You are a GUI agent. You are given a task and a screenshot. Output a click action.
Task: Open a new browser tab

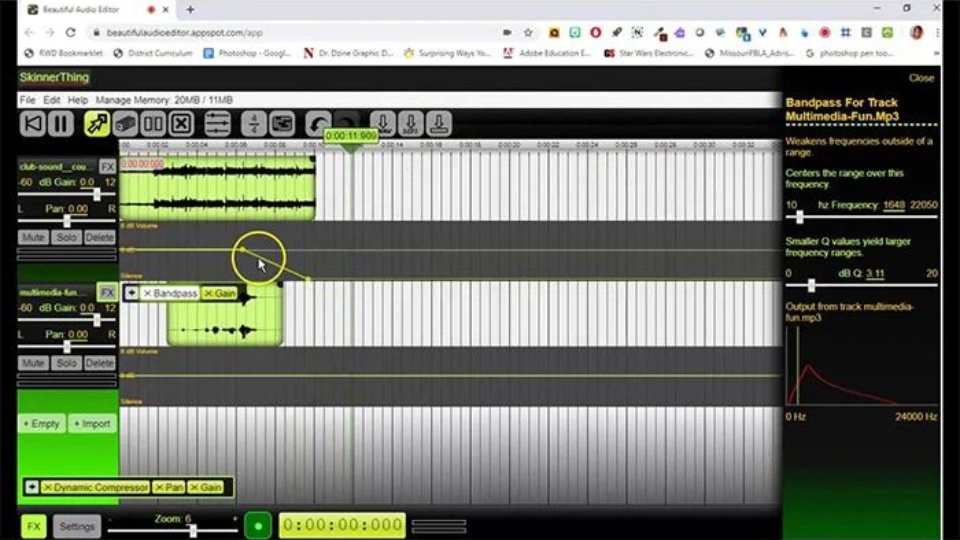(x=190, y=9)
